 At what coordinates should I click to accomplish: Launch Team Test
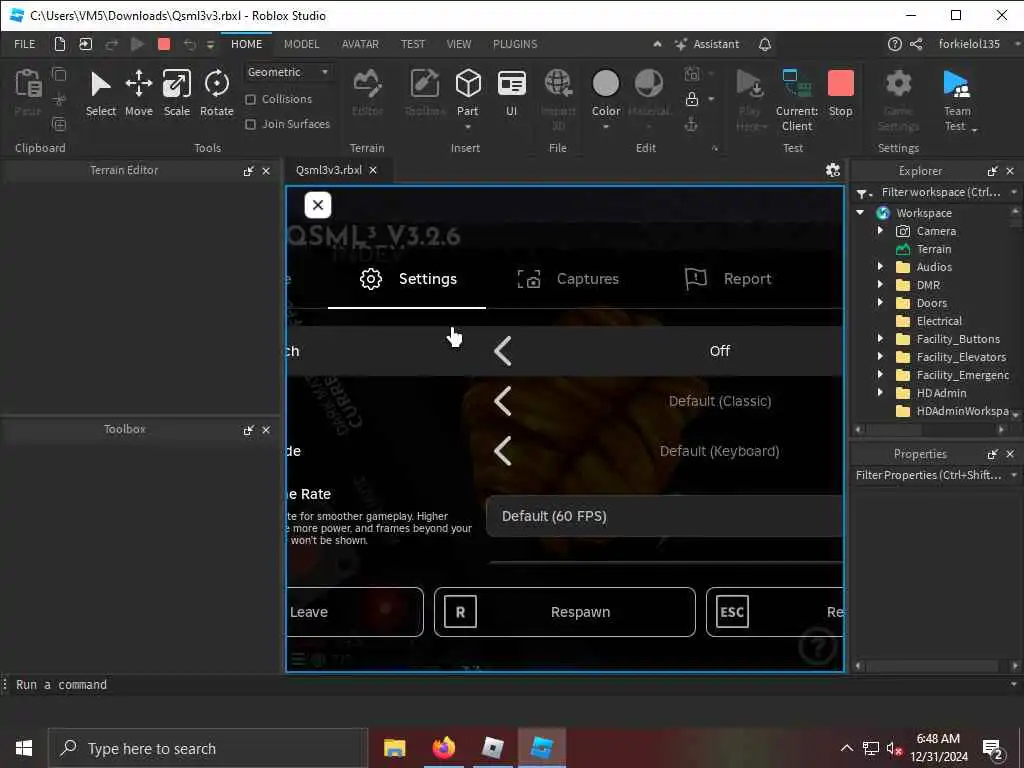click(957, 101)
